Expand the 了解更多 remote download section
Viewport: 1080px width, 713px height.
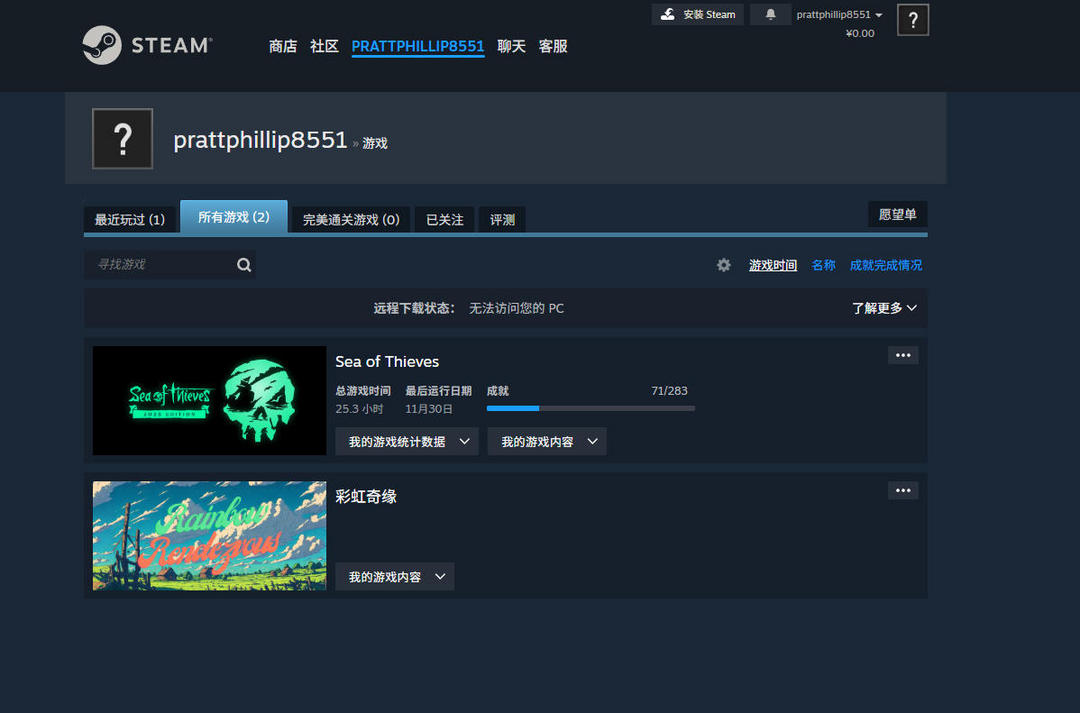[x=884, y=308]
